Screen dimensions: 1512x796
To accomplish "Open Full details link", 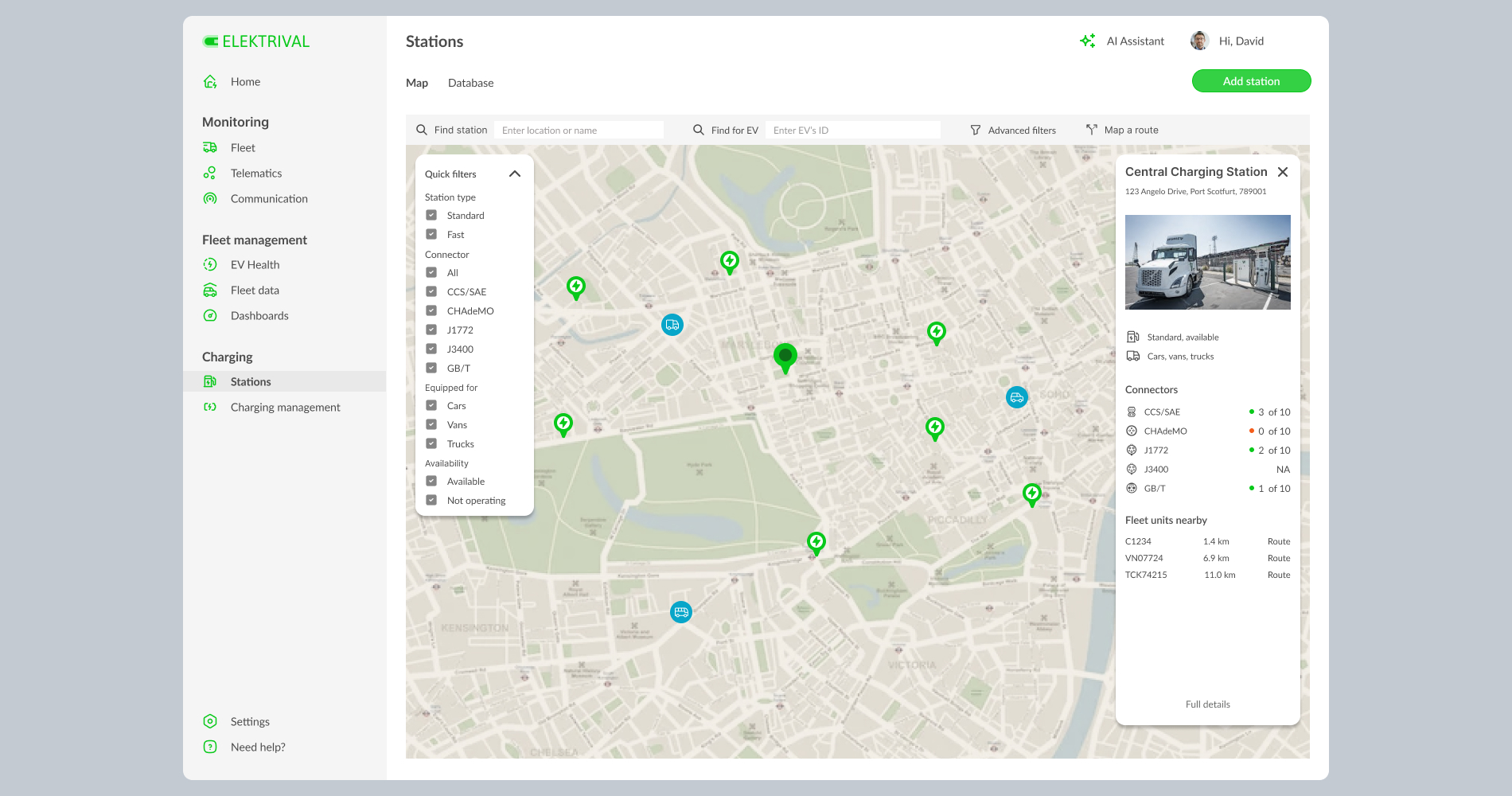I will 1208,704.
